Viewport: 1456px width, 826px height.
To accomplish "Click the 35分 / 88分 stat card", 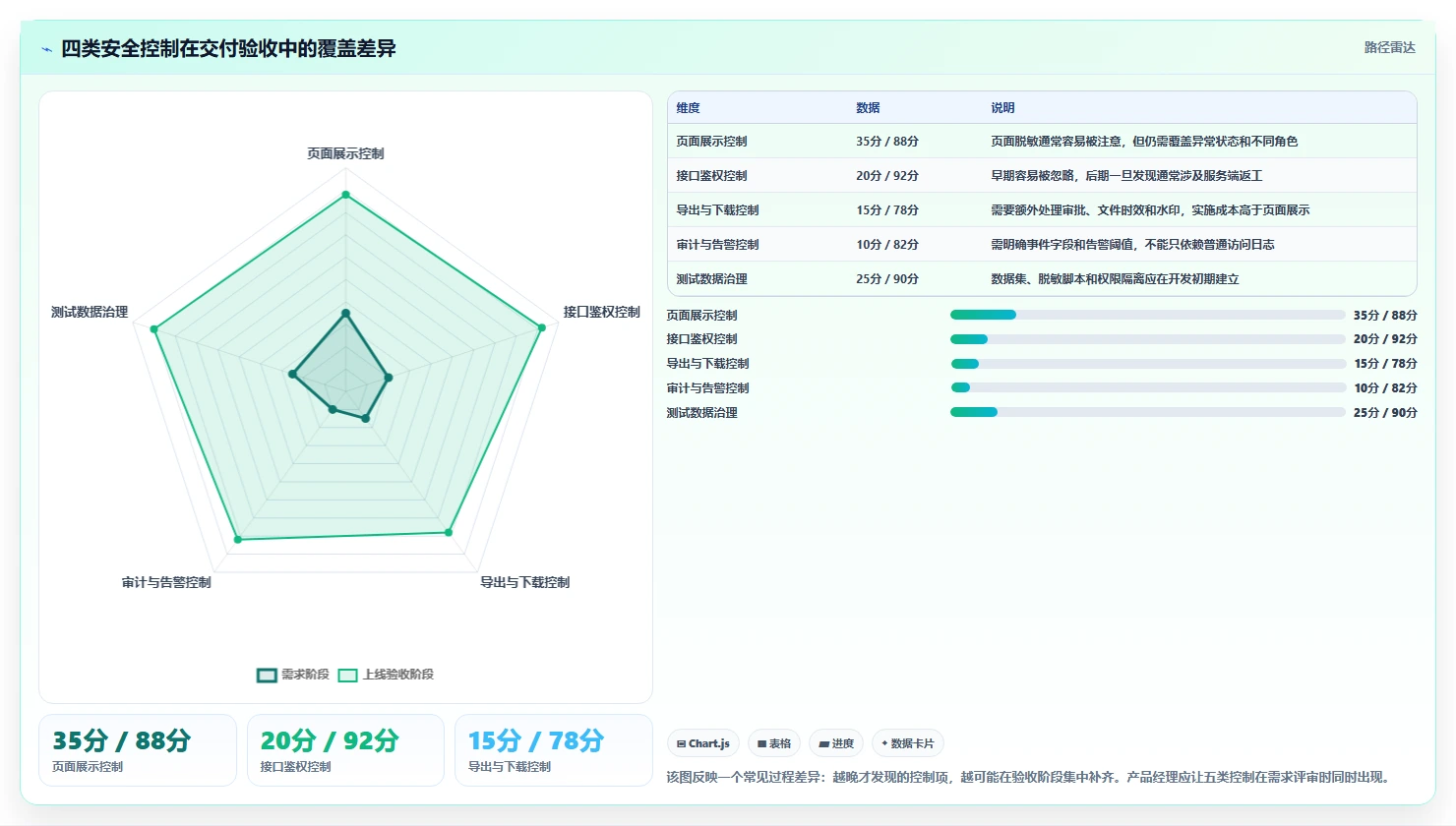I will pos(138,750).
